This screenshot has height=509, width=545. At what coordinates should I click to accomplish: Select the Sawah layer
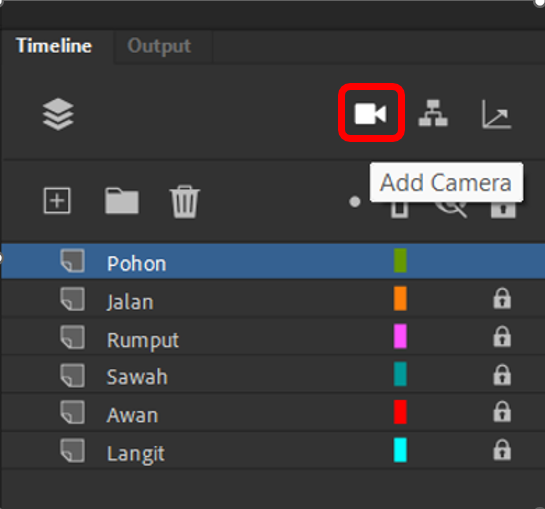pos(272,375)
